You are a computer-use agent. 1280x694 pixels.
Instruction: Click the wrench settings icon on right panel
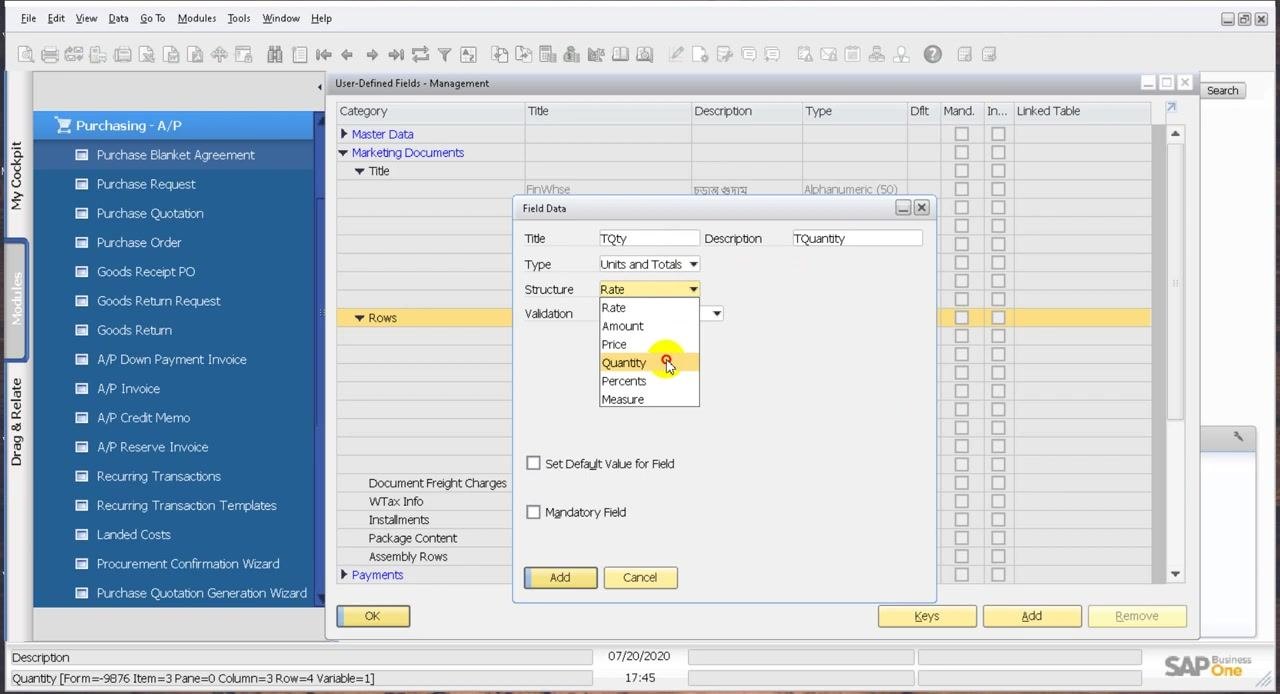[x=1238, y=437]
